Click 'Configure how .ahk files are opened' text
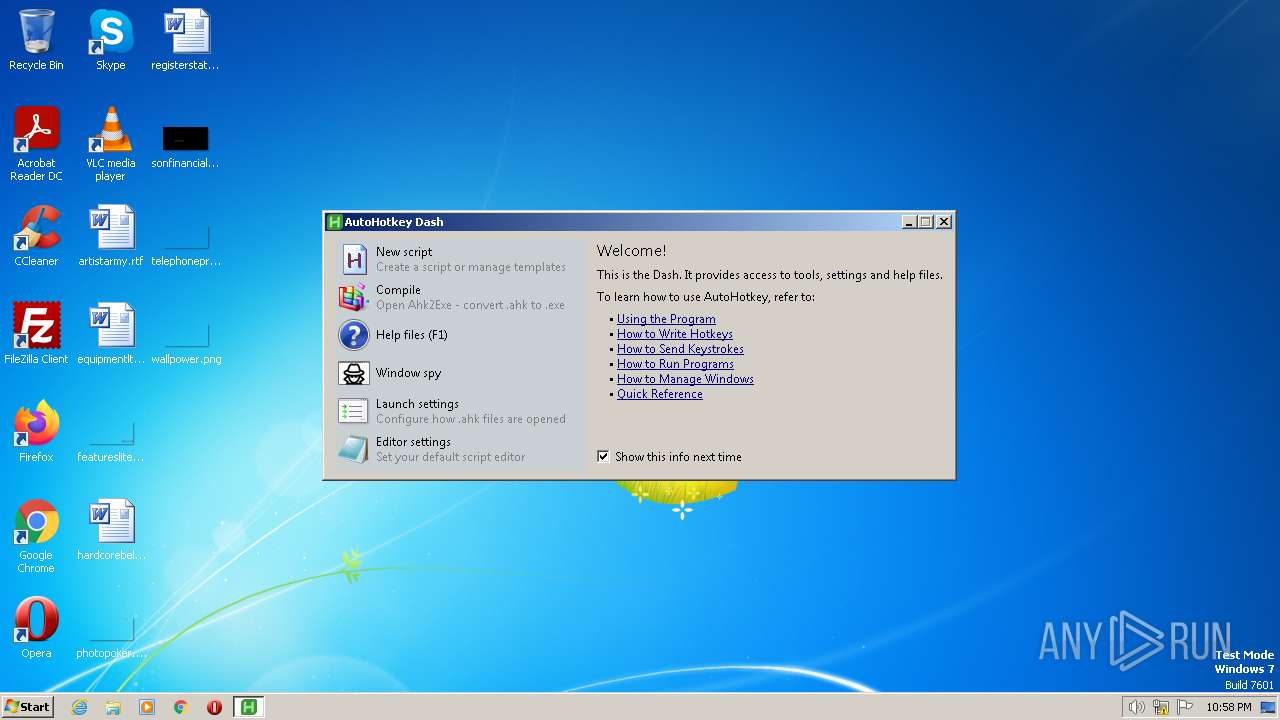1280x720 pixels. (471, 419)
